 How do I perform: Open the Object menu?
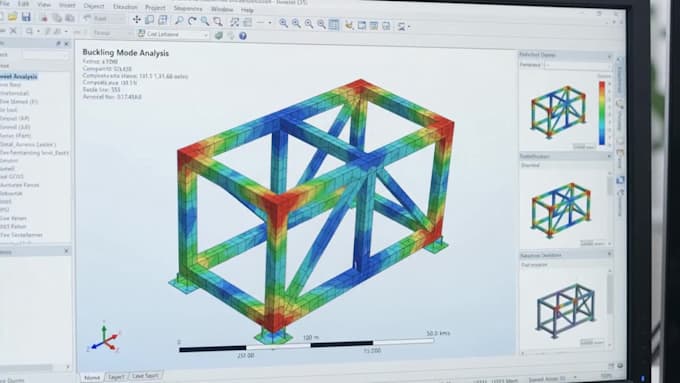94,6
